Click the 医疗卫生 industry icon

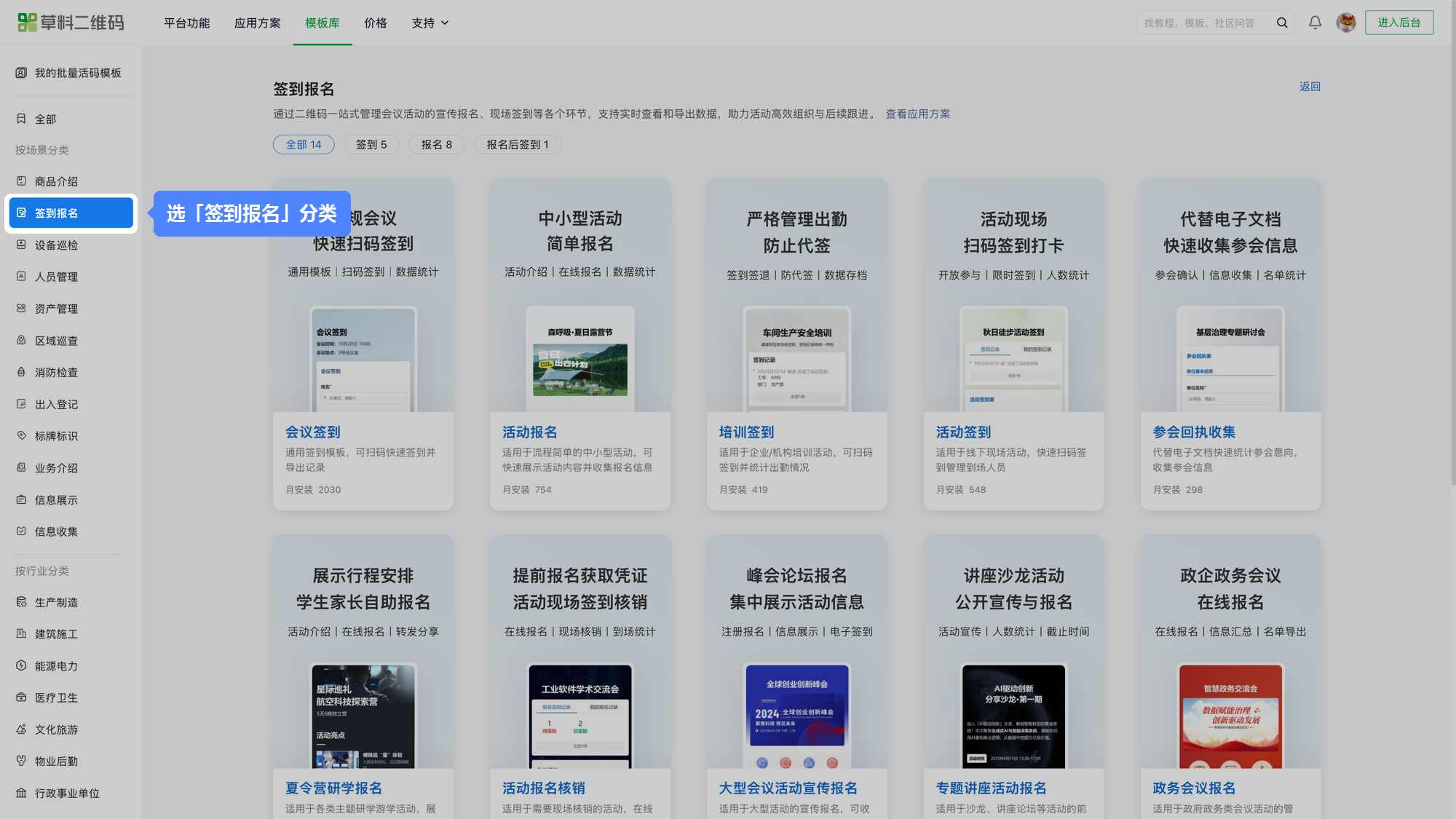21,697
